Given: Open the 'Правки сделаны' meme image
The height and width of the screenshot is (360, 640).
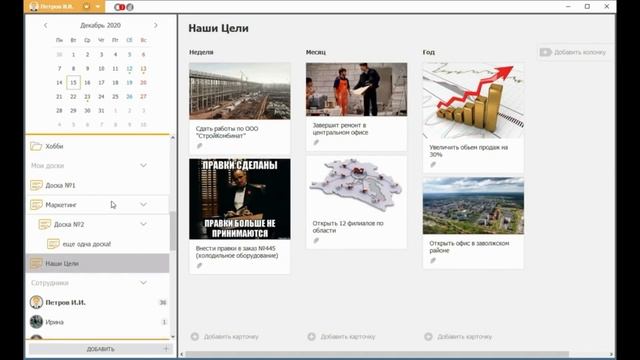Looking at the screenshot, I should pyautogui.click(x=240, y=199).
